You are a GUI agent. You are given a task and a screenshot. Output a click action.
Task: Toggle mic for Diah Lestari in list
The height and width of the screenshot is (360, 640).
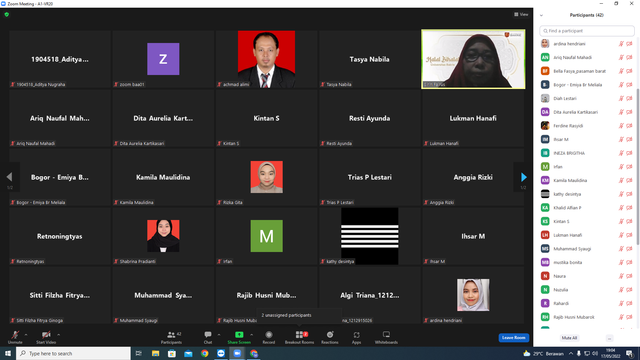pyautogui.click(x=621, y=98)
